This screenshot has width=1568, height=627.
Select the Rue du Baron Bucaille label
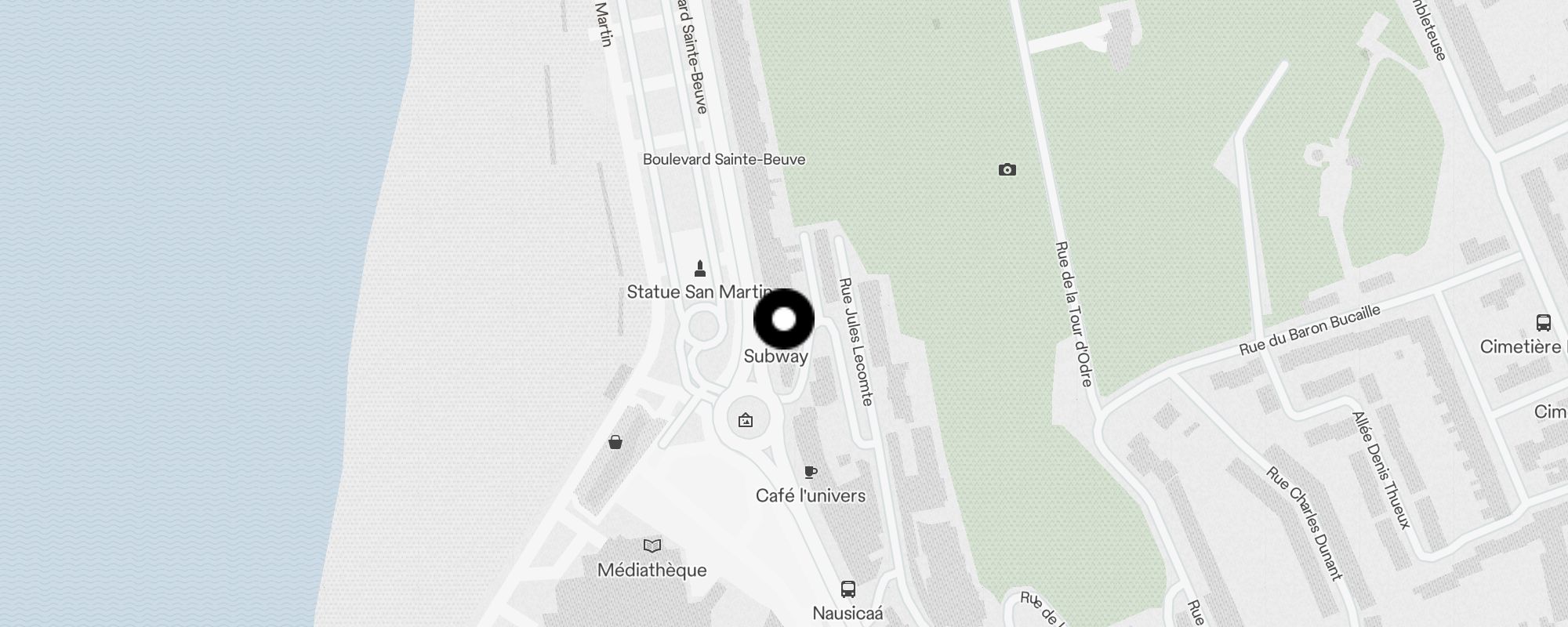click(x=1310, y=330)
